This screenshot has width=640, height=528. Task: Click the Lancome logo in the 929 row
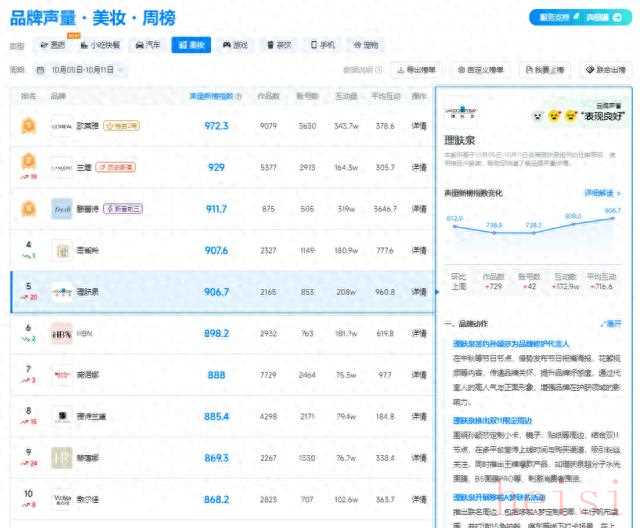[x=61, y=167]
